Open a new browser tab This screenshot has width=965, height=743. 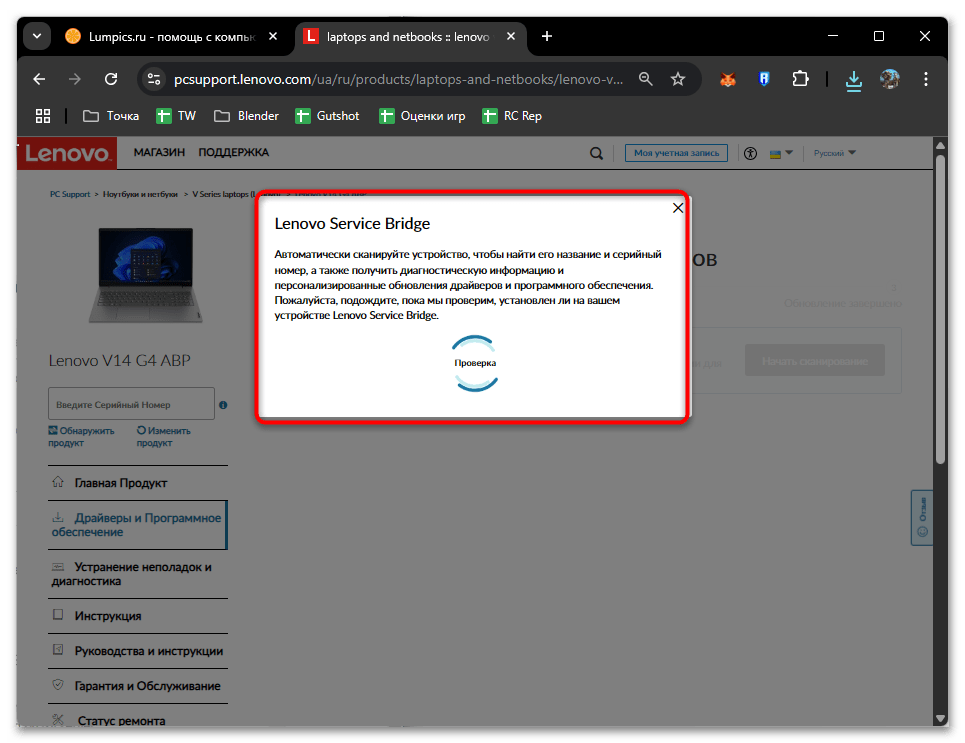(x=547, y=36)
